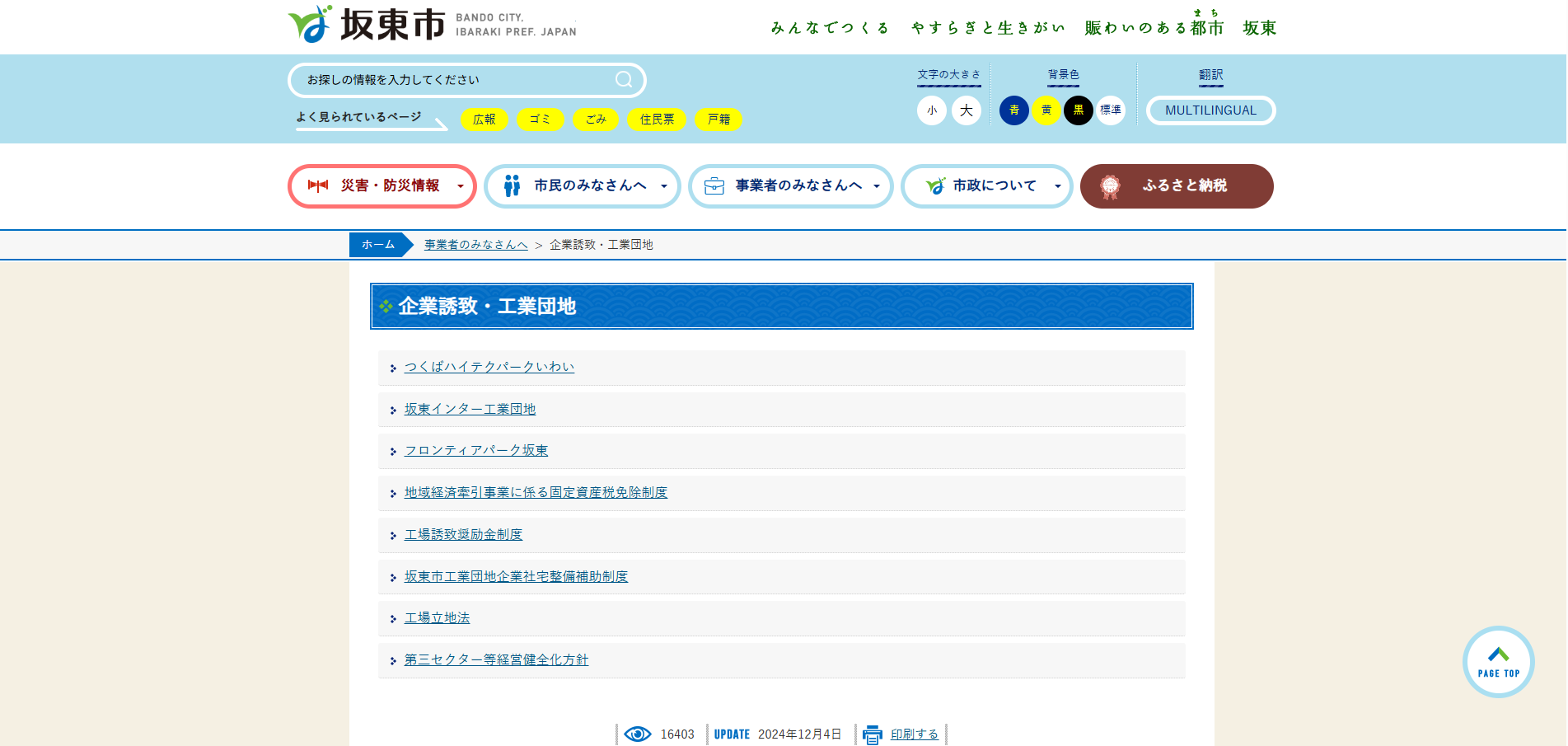Open 坂東市工業団地企業社宅整備補助制度 link
Screen dimensions: 1568x746
tap(516, 576)
